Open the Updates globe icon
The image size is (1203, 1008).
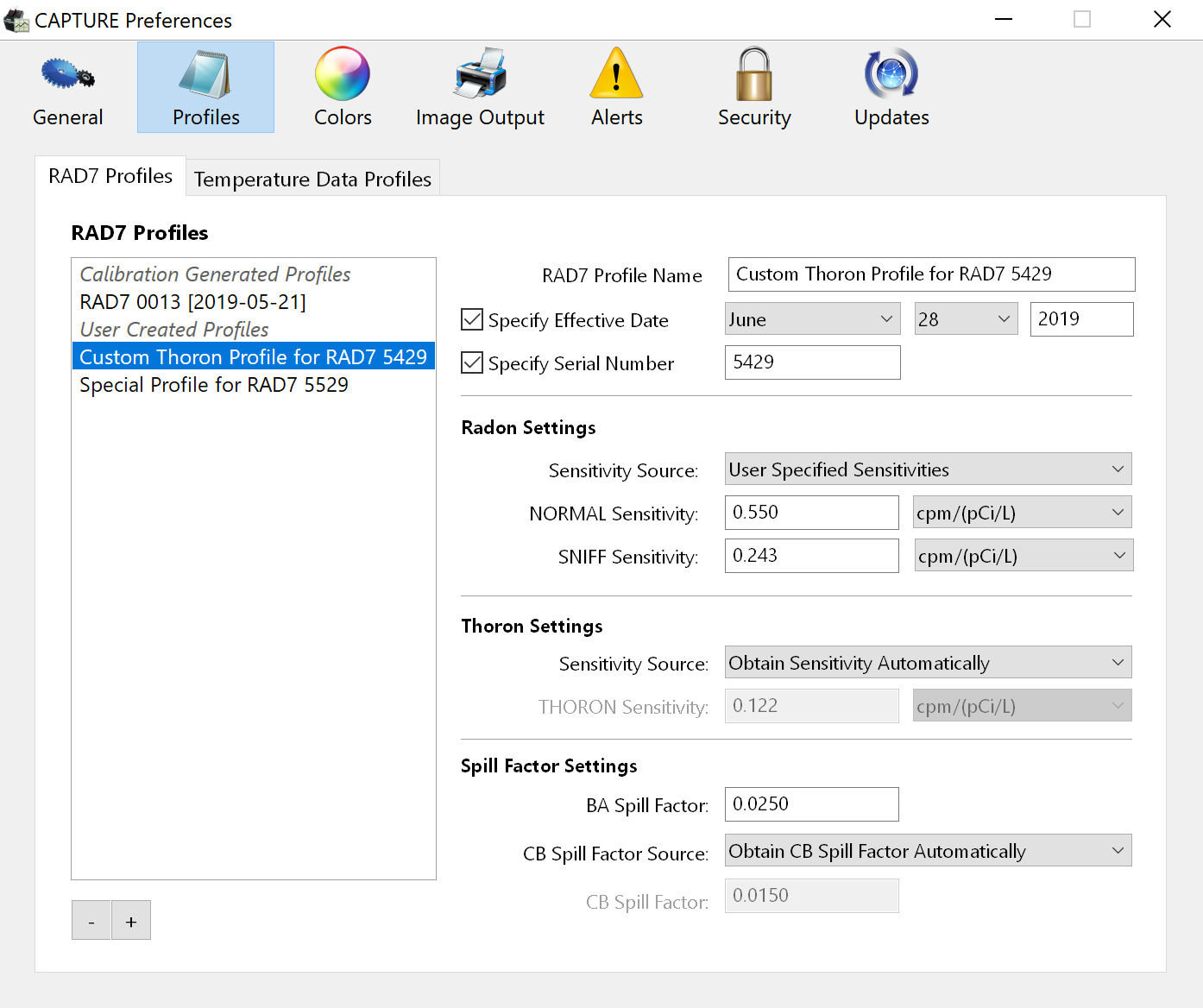click(891, 75)
